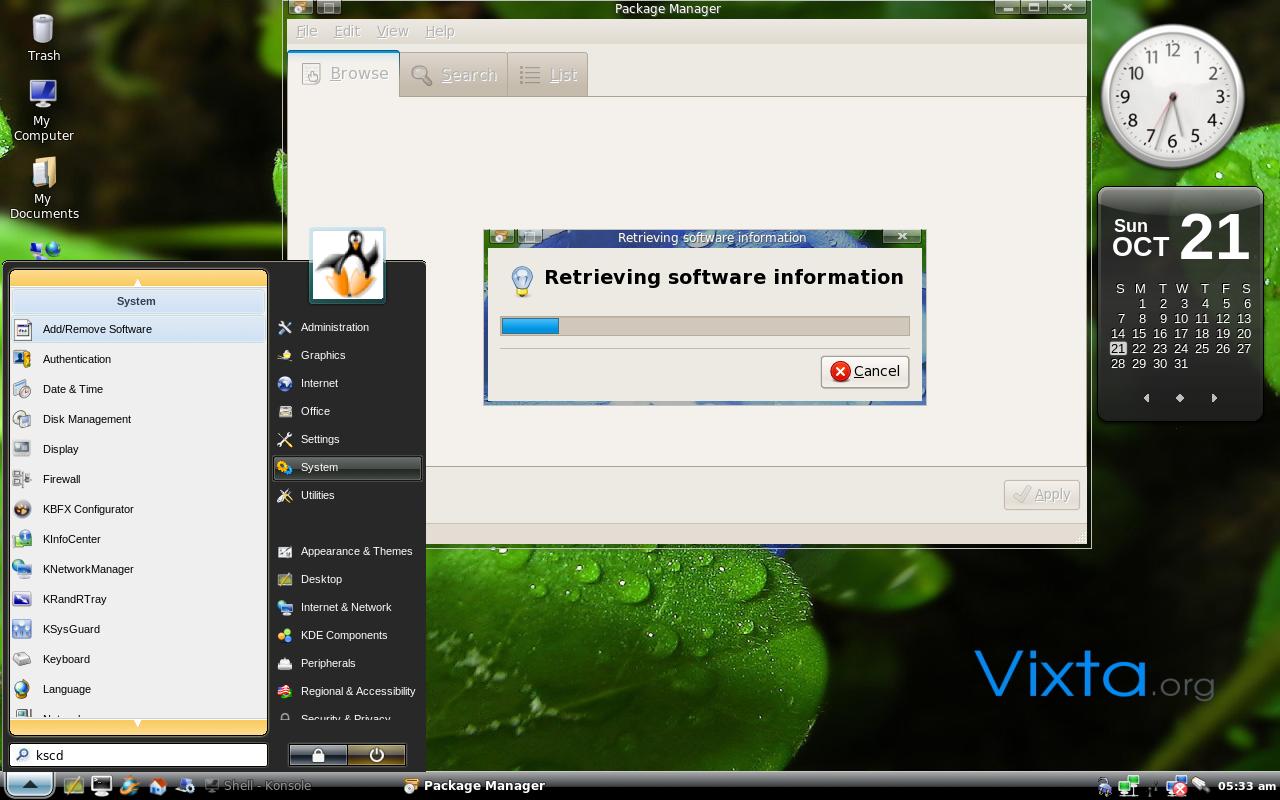Open the Trash desktop icon
1280x800 pixels.
tap(44, 38)
